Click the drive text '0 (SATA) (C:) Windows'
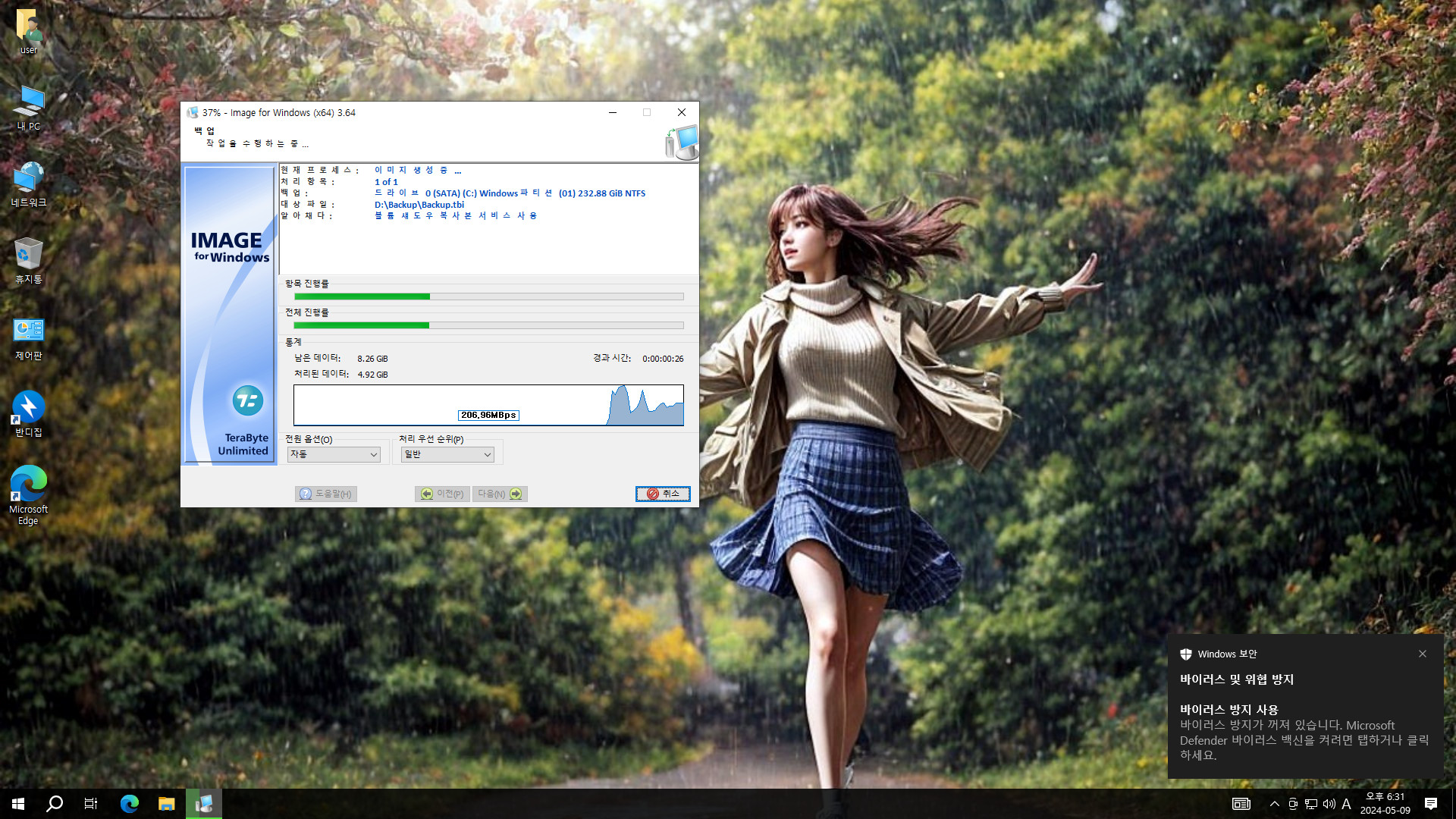The image size is (1456, 819). (472, 193)
